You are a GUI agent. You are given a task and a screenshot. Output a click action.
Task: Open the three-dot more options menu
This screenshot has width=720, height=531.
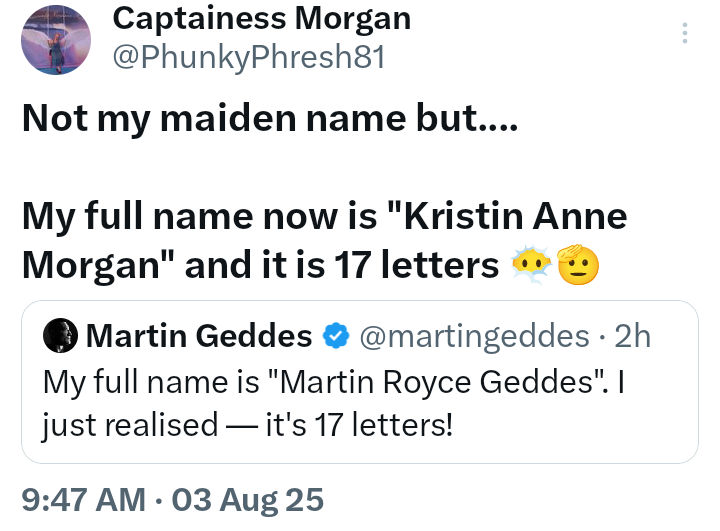[685, 34]
